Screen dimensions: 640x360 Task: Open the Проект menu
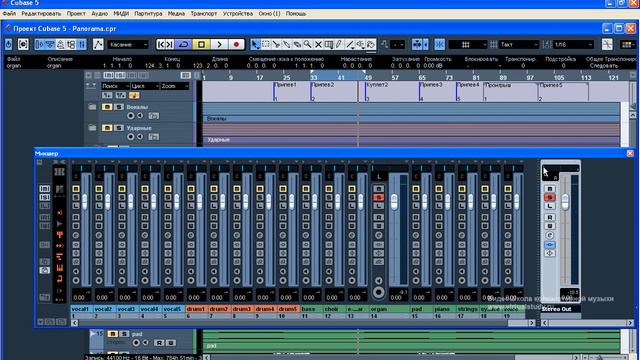[x=76, y=13]
